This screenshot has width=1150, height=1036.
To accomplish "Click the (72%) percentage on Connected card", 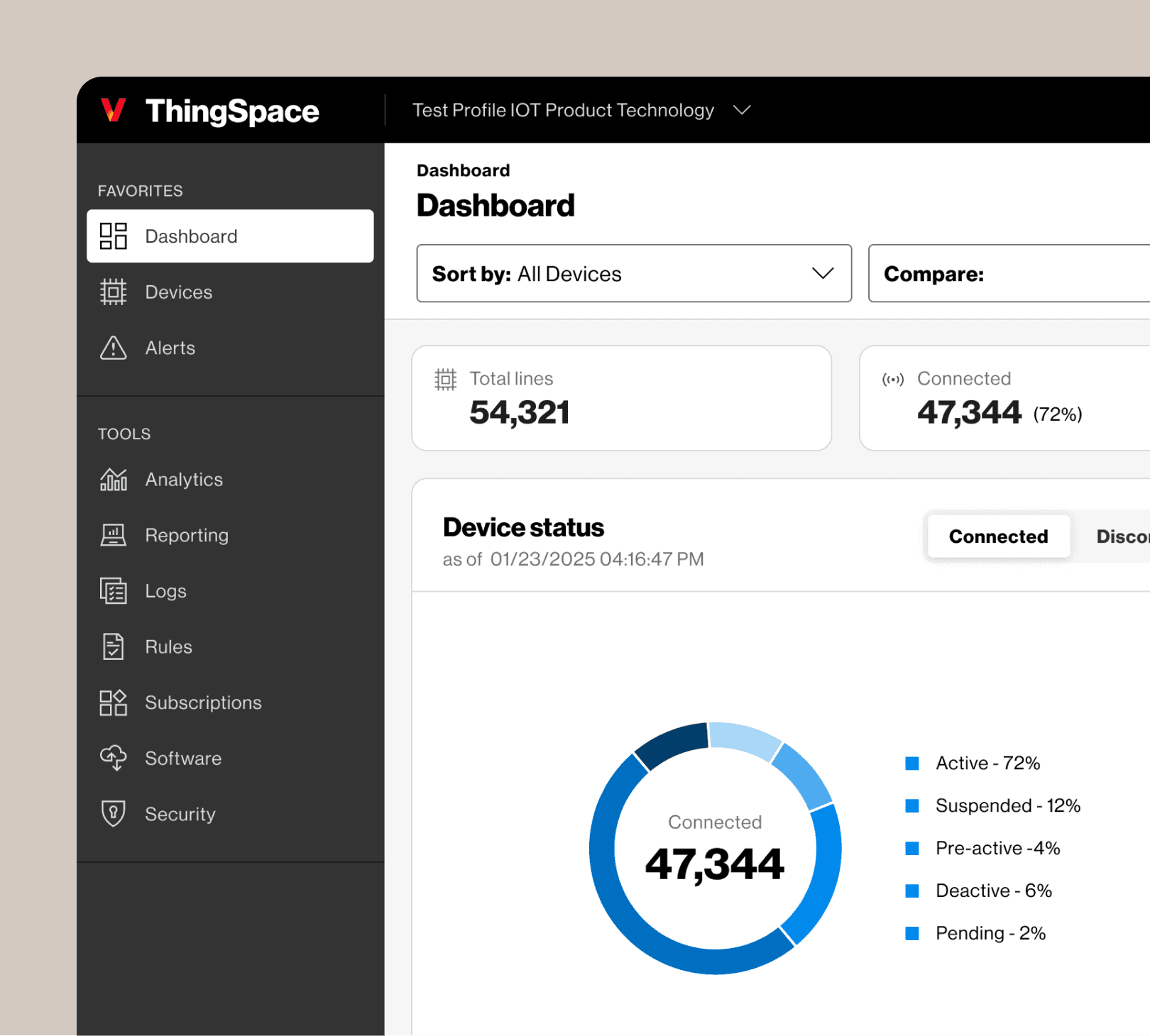I will 1058,414.
